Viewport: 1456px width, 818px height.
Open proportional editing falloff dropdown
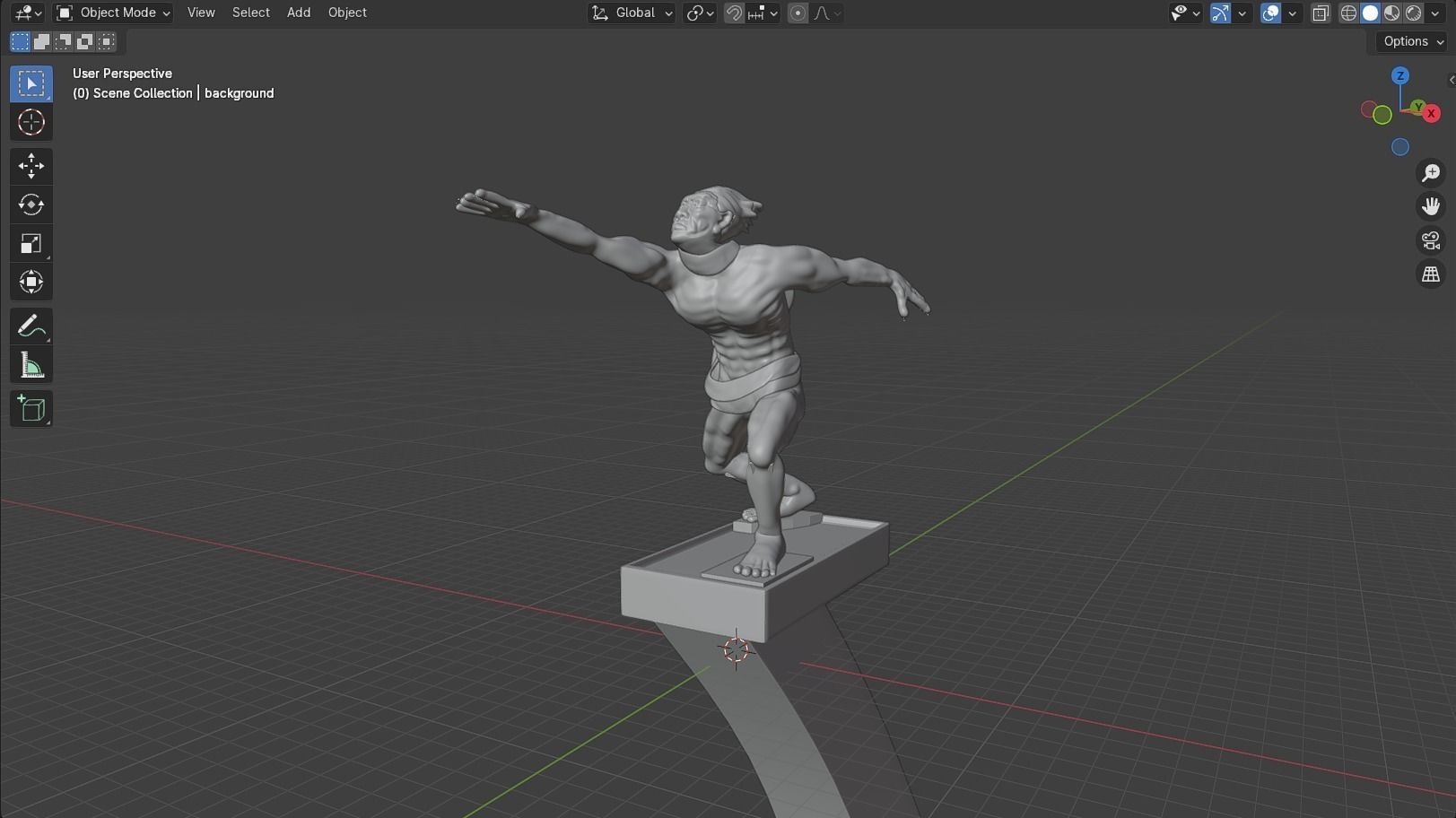(827, 13)
